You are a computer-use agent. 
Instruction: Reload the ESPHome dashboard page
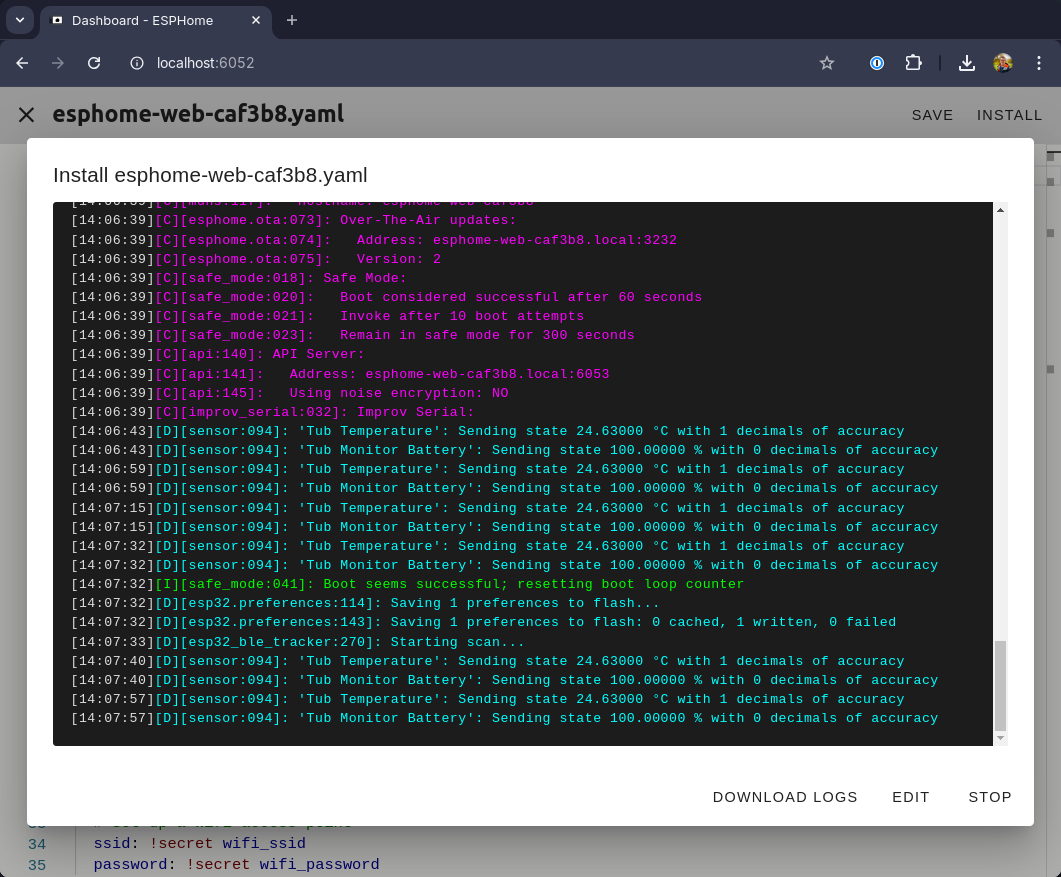point(94,63)
